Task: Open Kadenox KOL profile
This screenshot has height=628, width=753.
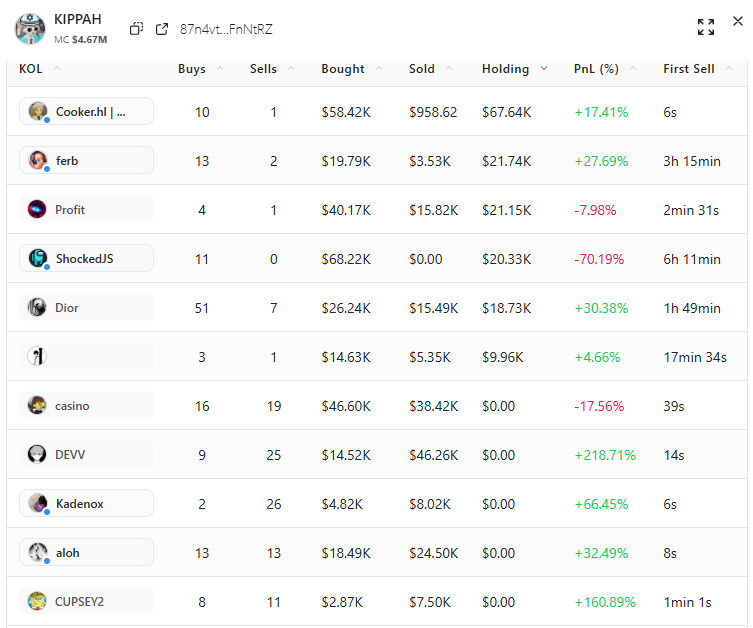Action: [x=86, y=503]
